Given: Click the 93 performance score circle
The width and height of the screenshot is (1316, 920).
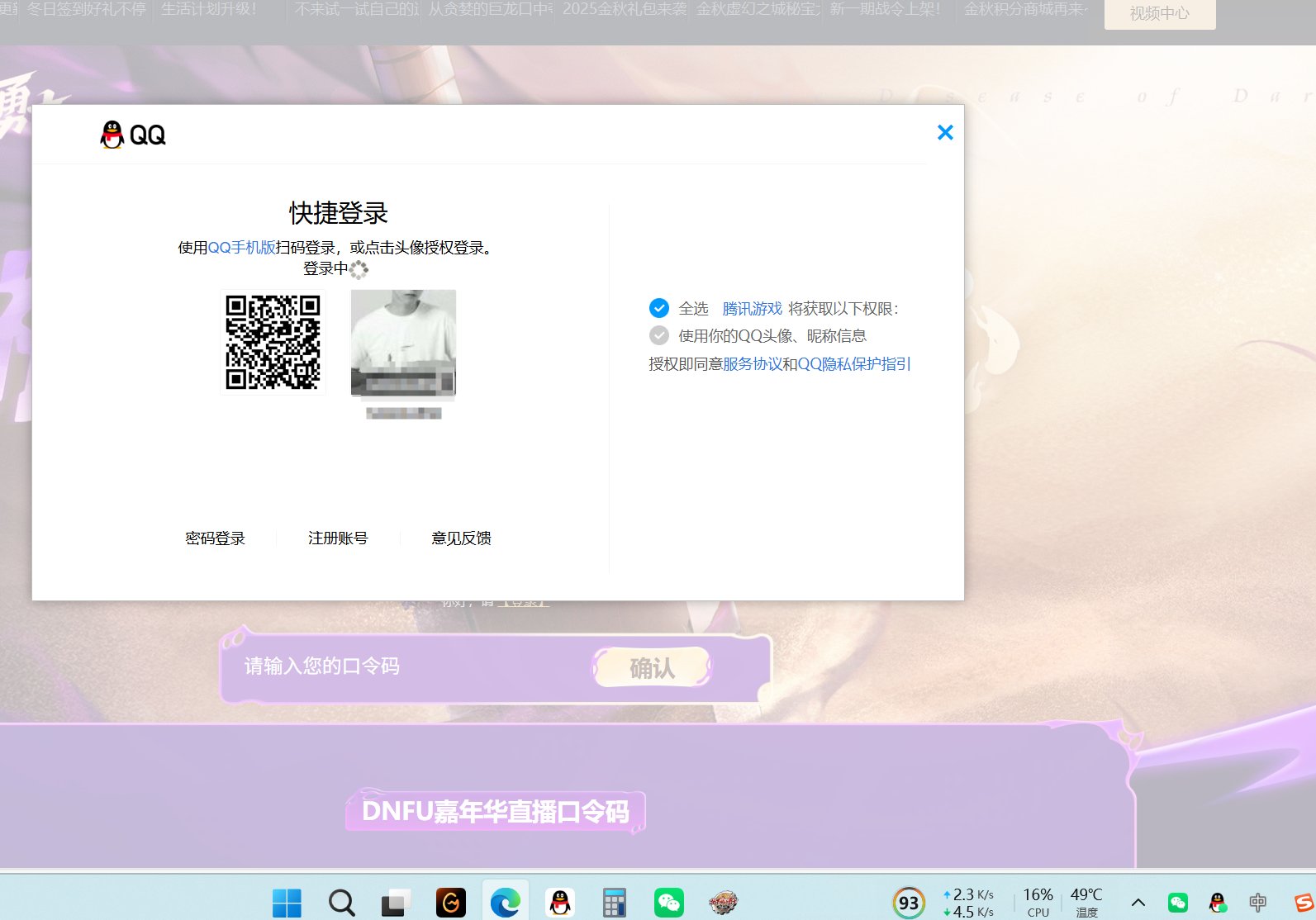Looking at the screenshot, I should [909, 903].
